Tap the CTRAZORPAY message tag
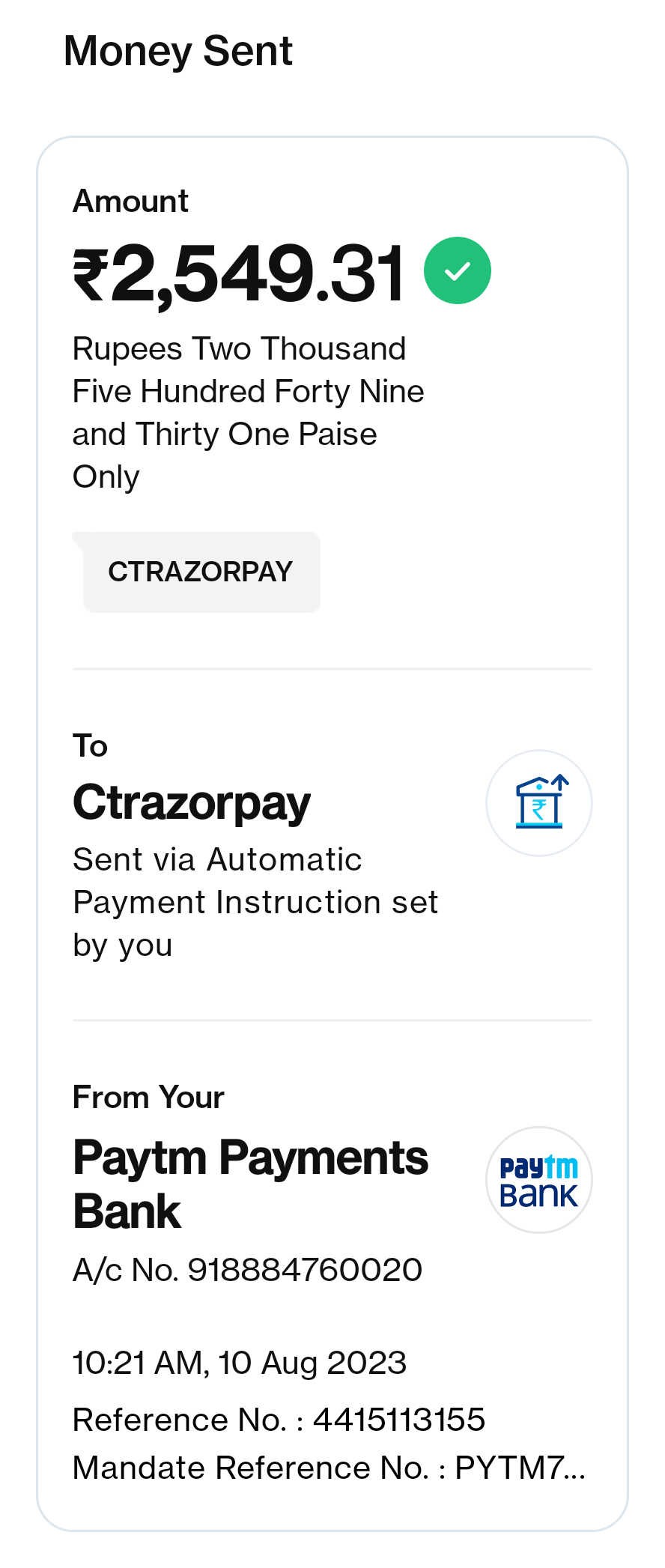 (201, 572)
